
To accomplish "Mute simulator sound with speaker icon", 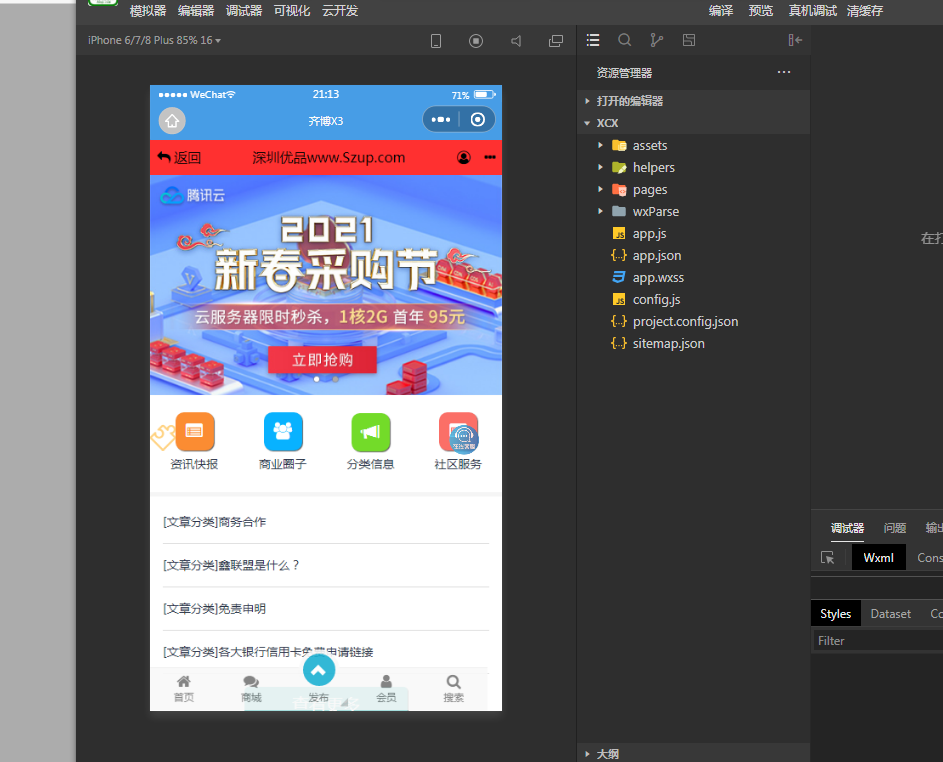I will 516,41.
